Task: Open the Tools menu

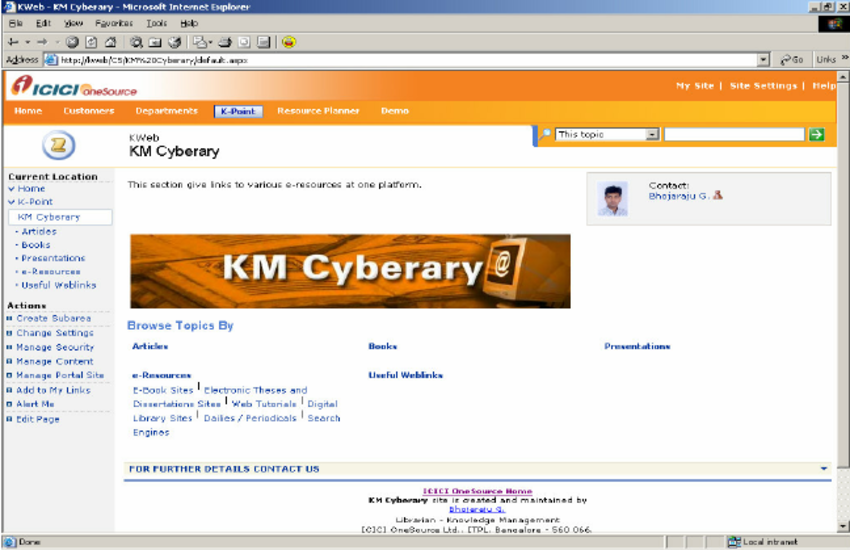Action: (x=157, y=23)
